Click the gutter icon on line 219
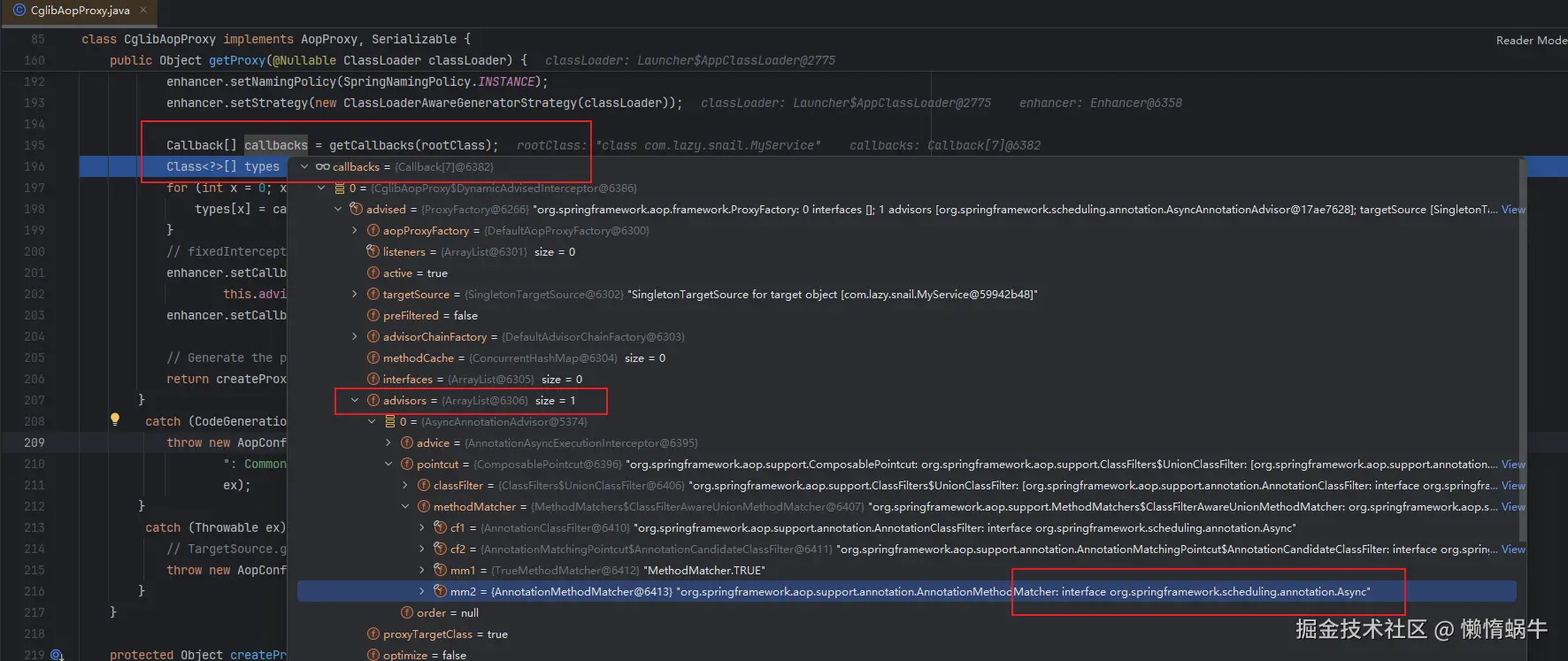The height and width of the screenshot is (661, 1568). 57,655
